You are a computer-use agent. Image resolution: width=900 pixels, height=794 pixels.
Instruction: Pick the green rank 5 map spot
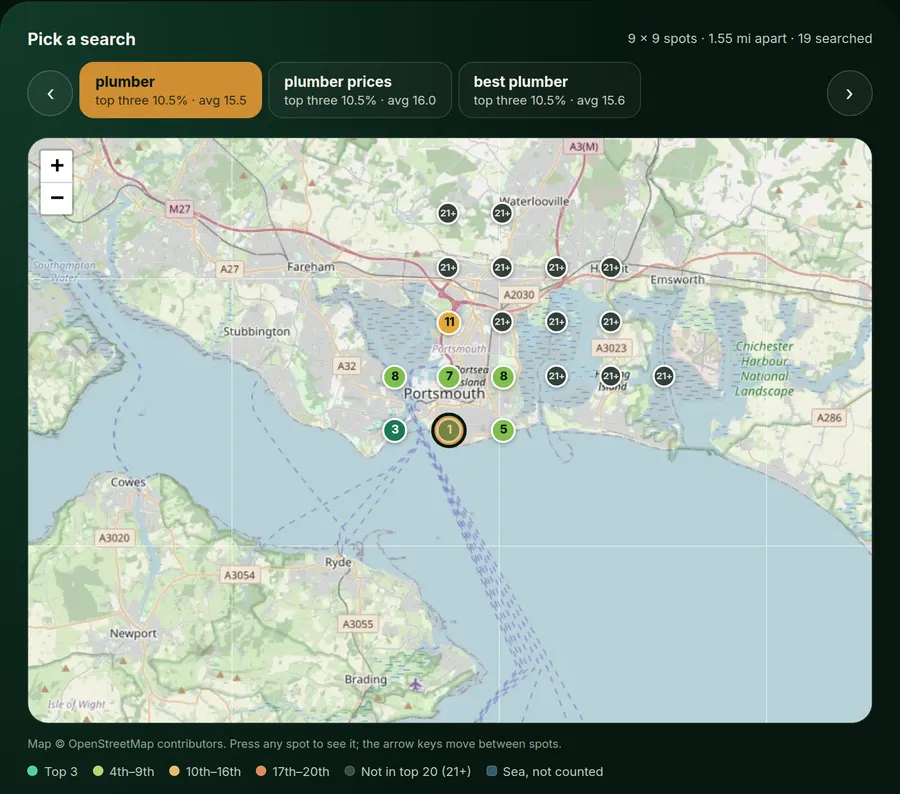click(503, 429)
